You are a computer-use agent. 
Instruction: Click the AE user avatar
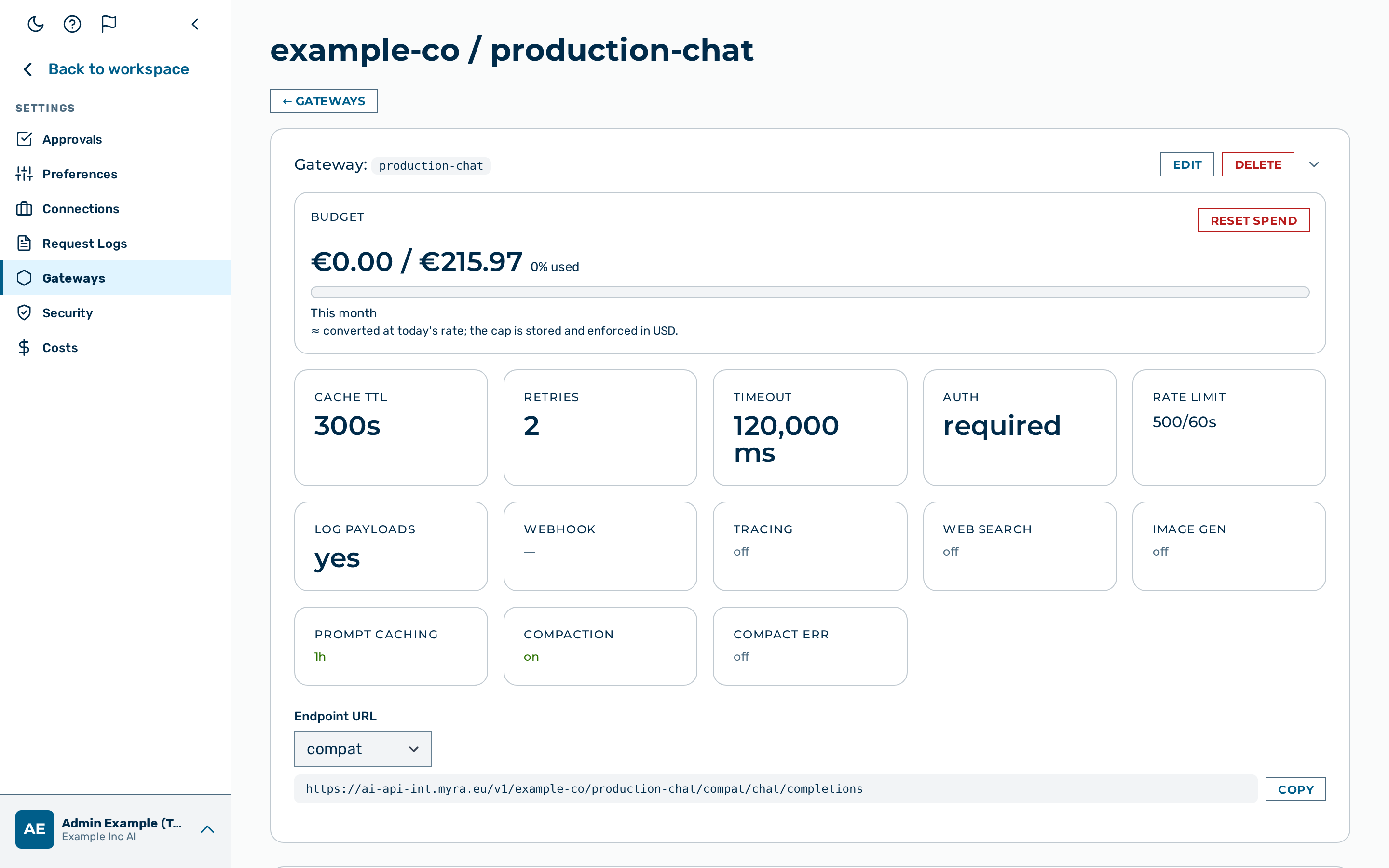pos(34,829)
